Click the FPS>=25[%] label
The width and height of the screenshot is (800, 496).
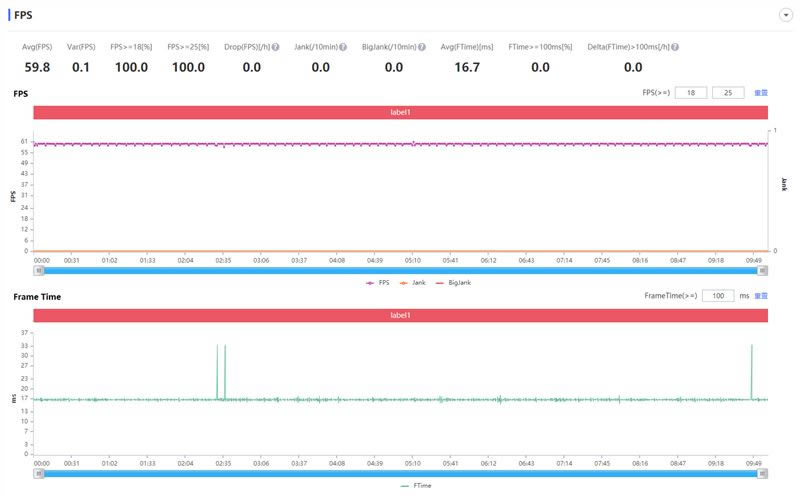point(188,47)
